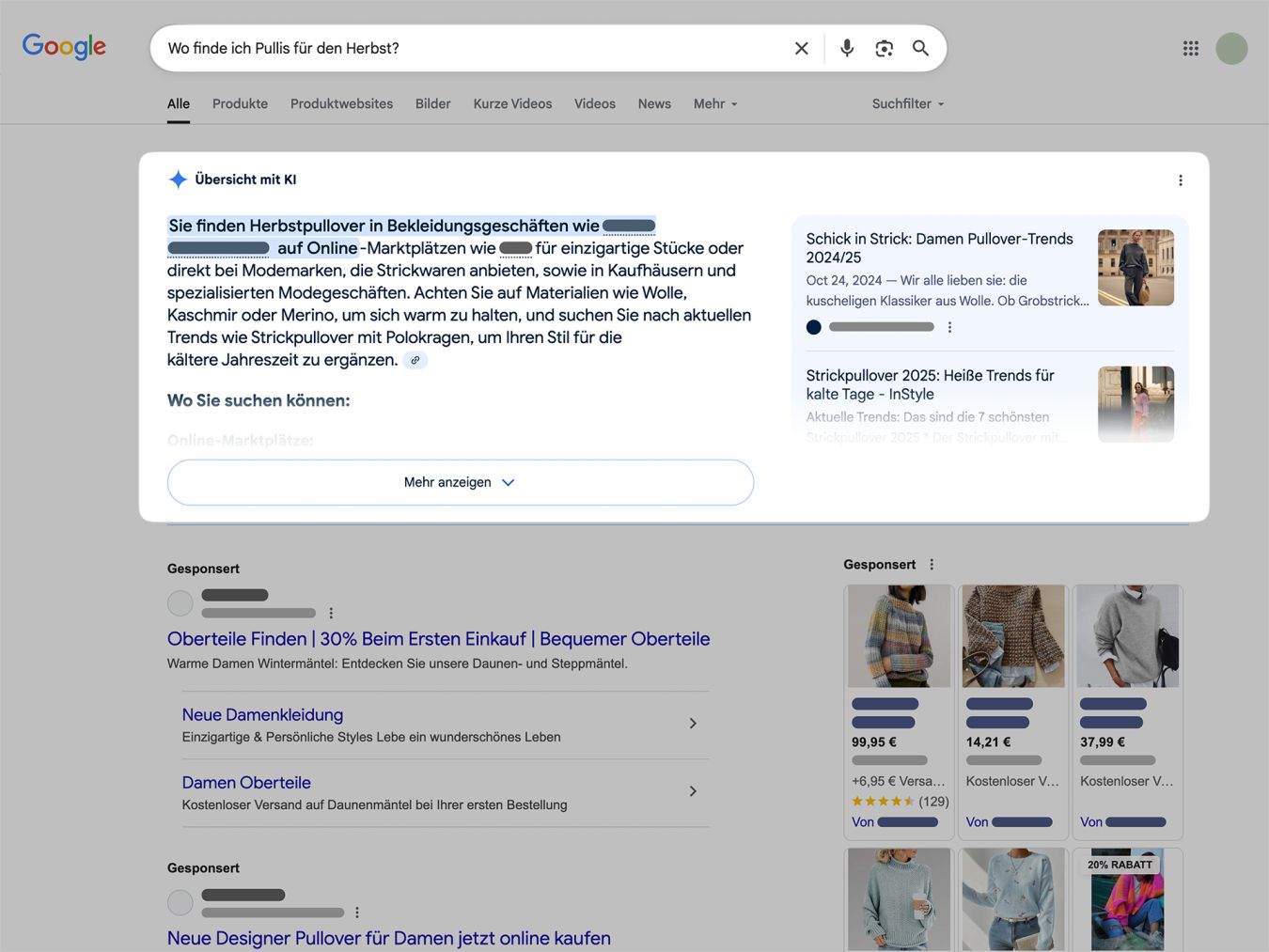Open the Schick in Strick article thumbnail
The height and width of the screenshot is (952, 1269).
click(1136, 268)
